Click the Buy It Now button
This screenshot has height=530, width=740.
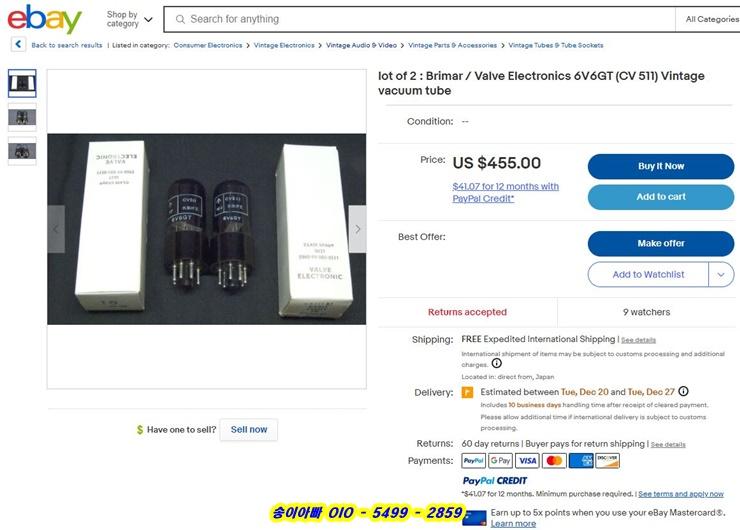661,166
